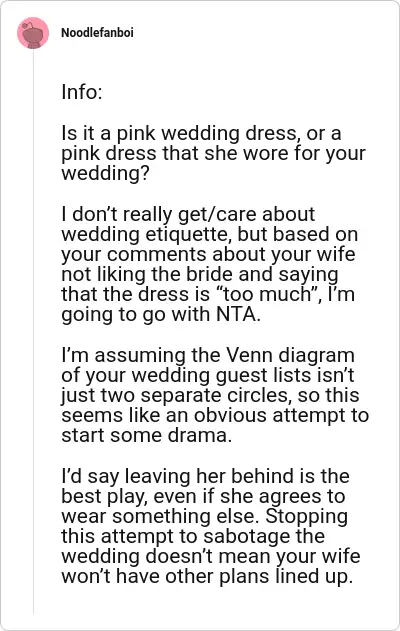Image resolution: width=400 pixels, height=631 pixels.
Task: Click the phrase "start some drama."
Action: tap(147, 435)
